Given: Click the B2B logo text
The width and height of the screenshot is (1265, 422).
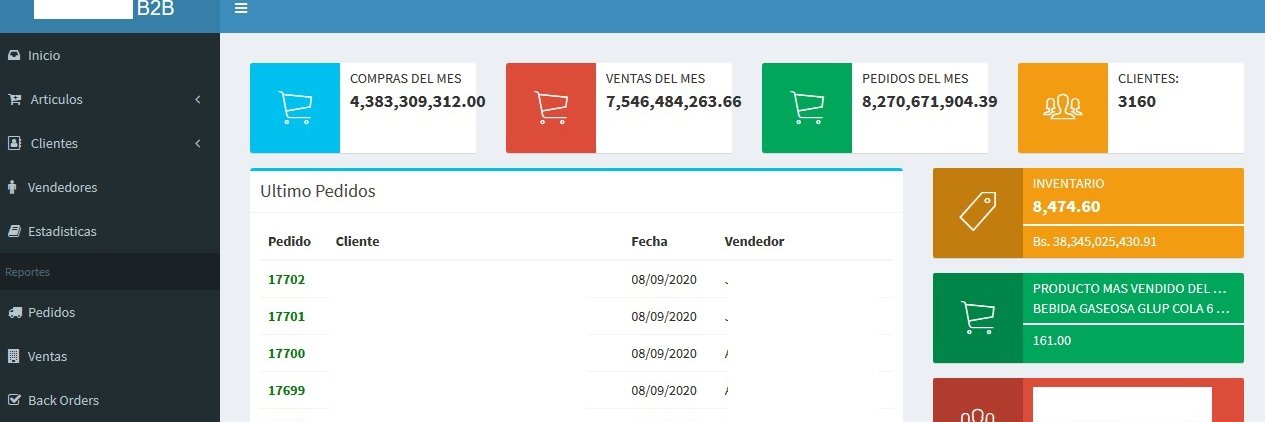Looking at the screenshot, I should pos(157,10).
